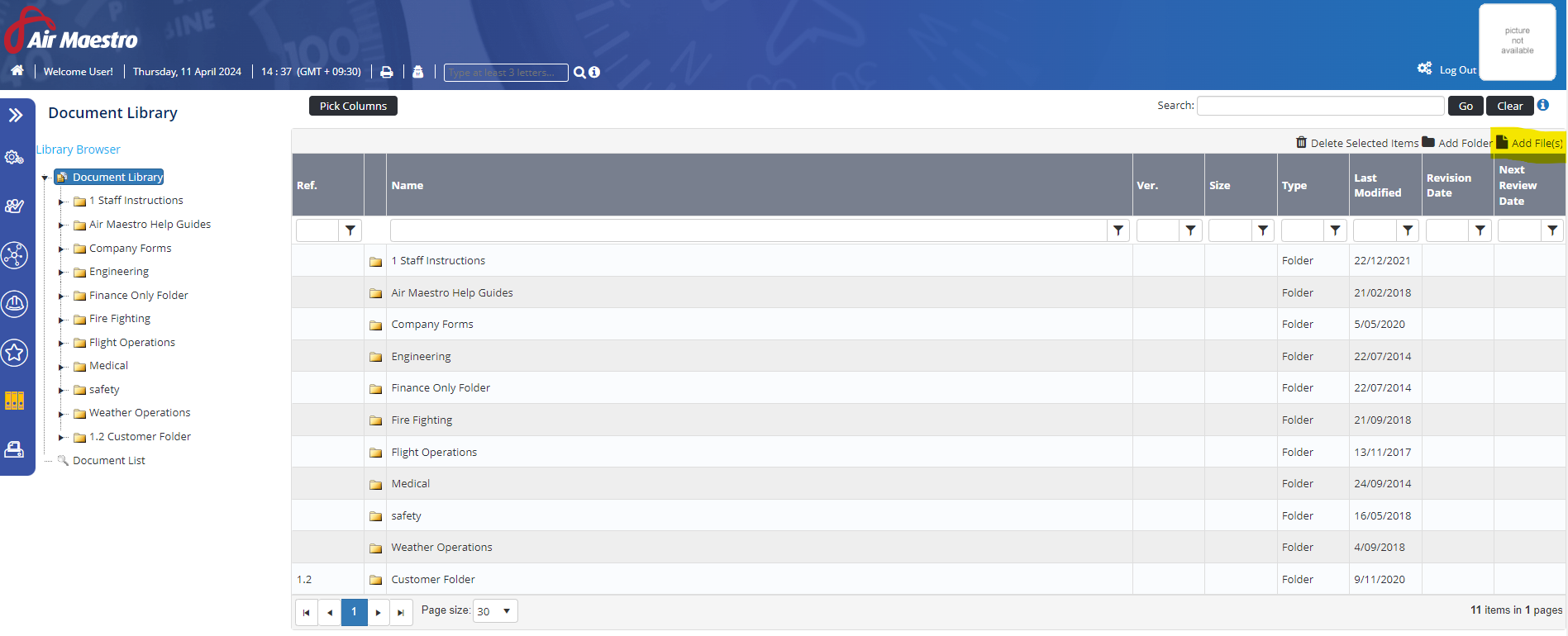Viewport: 1568px width, 636px height.
Task: Select Document List in library browser
Action: pos(108,461)
